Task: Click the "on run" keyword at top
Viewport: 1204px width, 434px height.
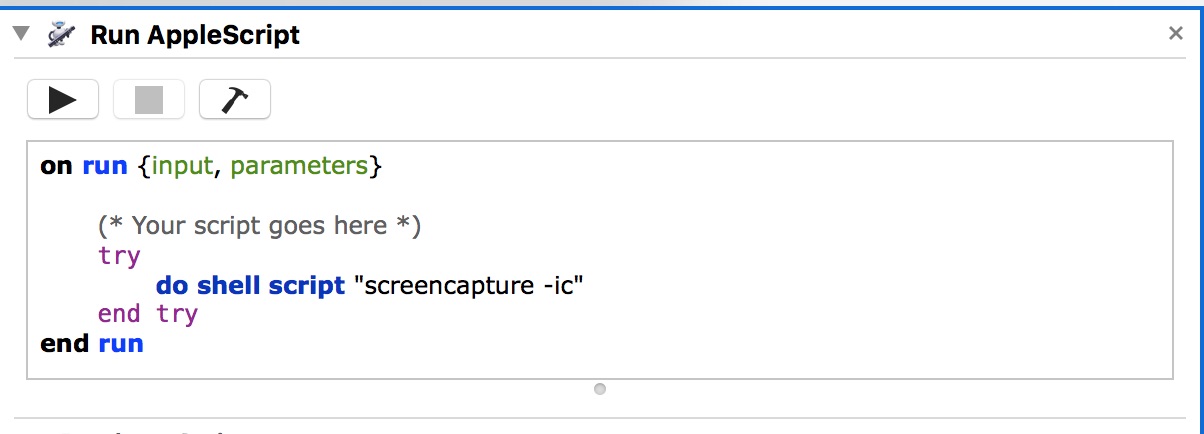Action: click(84, 165)
